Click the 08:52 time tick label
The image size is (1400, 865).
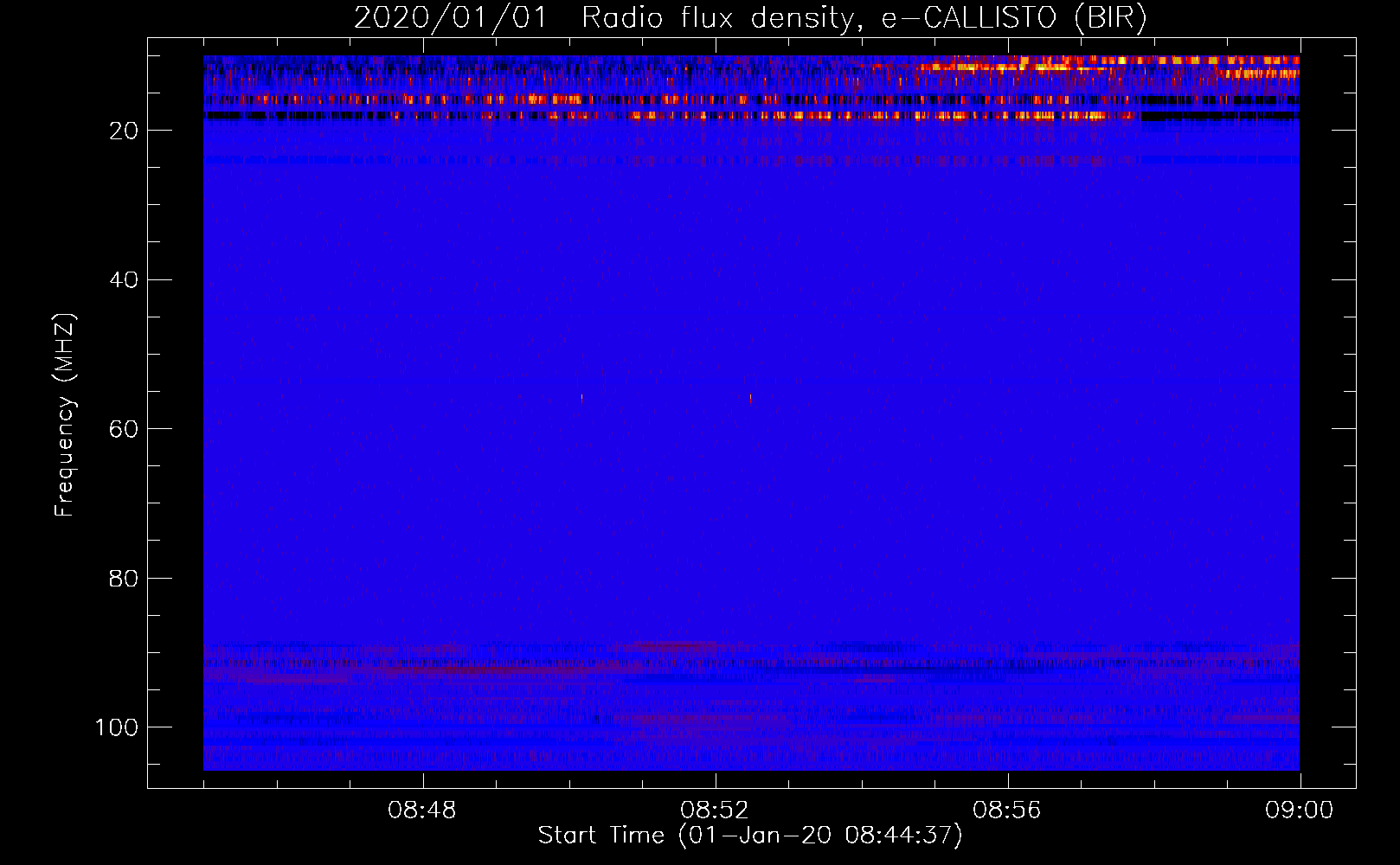715,811
